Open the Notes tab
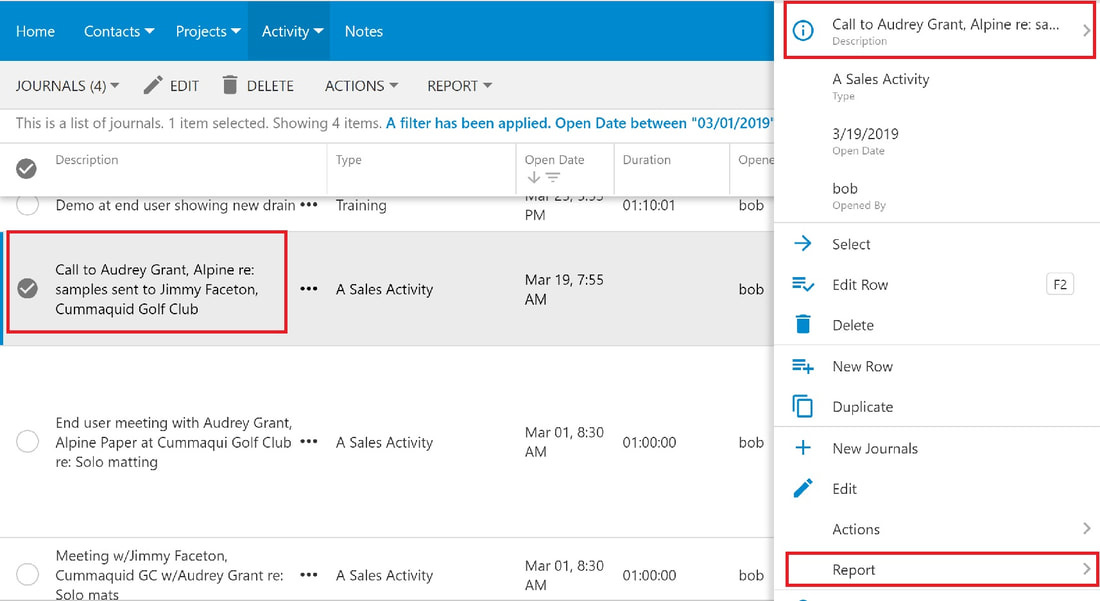Screen dimensions: 1100x601 click(363, 31)
